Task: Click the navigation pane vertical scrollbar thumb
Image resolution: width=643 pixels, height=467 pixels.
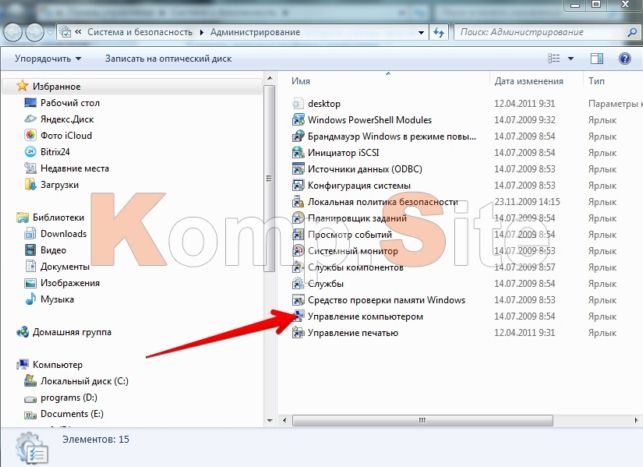Action: coord(269,178)
